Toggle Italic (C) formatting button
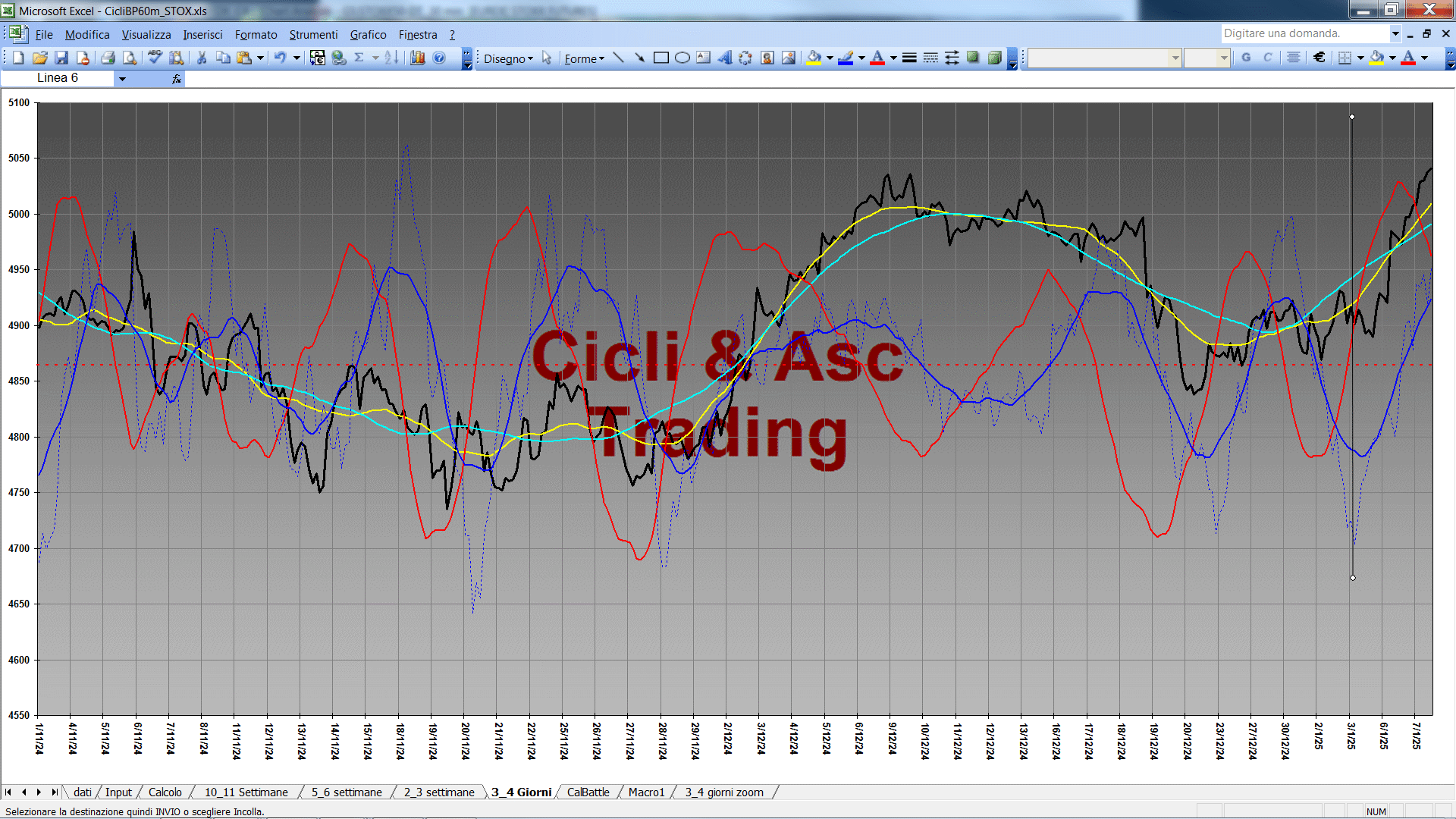The image size is (1456, 819). 1267,58
